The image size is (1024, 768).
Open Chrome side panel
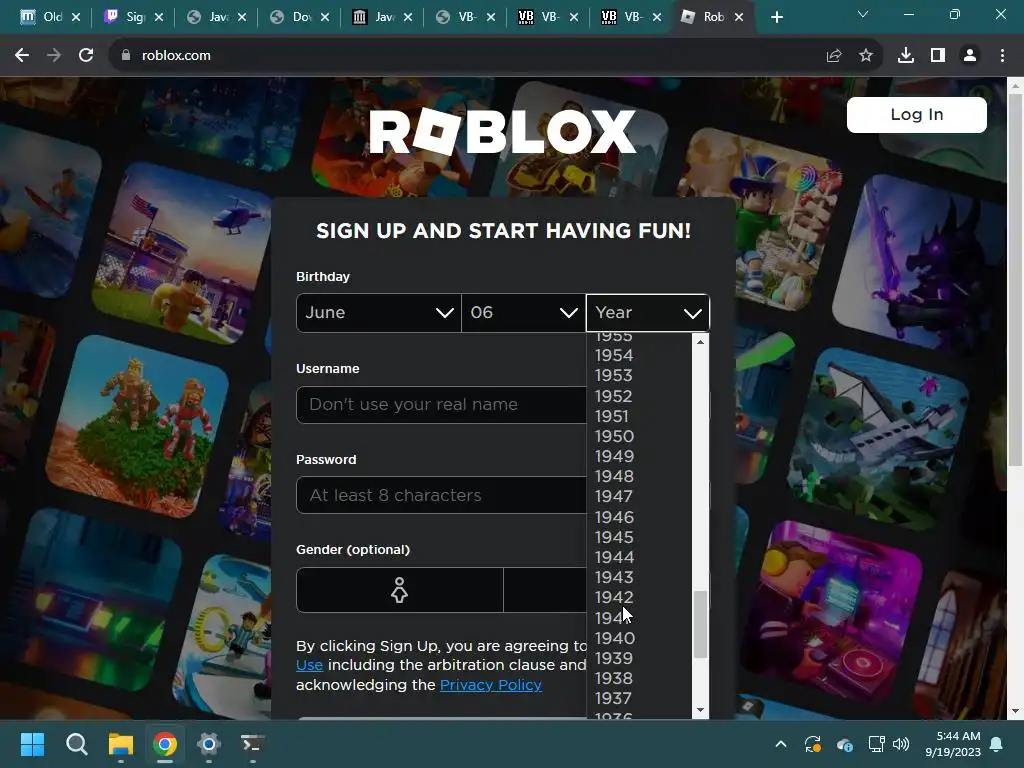[x=938, y=56]
